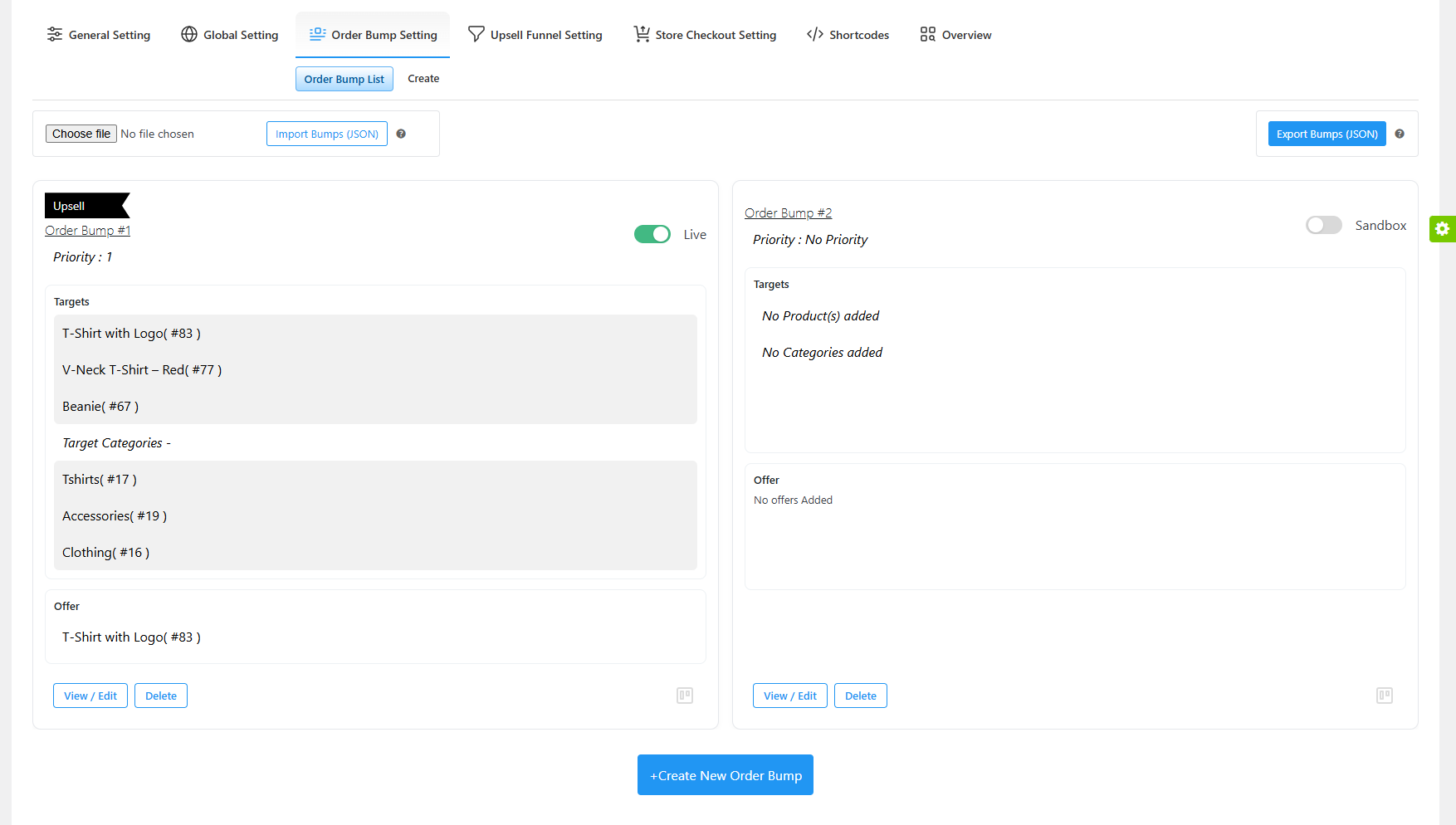Open the Order Bump #2 link
The height and width of the screenshot is (825, 1456).
point(788,212)
